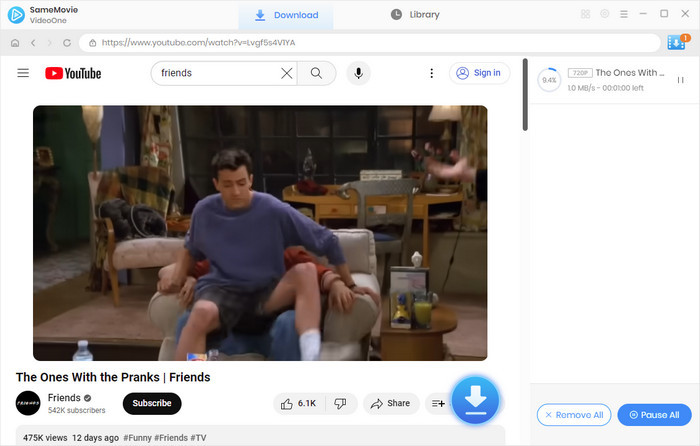Click the 1.0 MB/s download speed text
700x446 pixels.
581,88
